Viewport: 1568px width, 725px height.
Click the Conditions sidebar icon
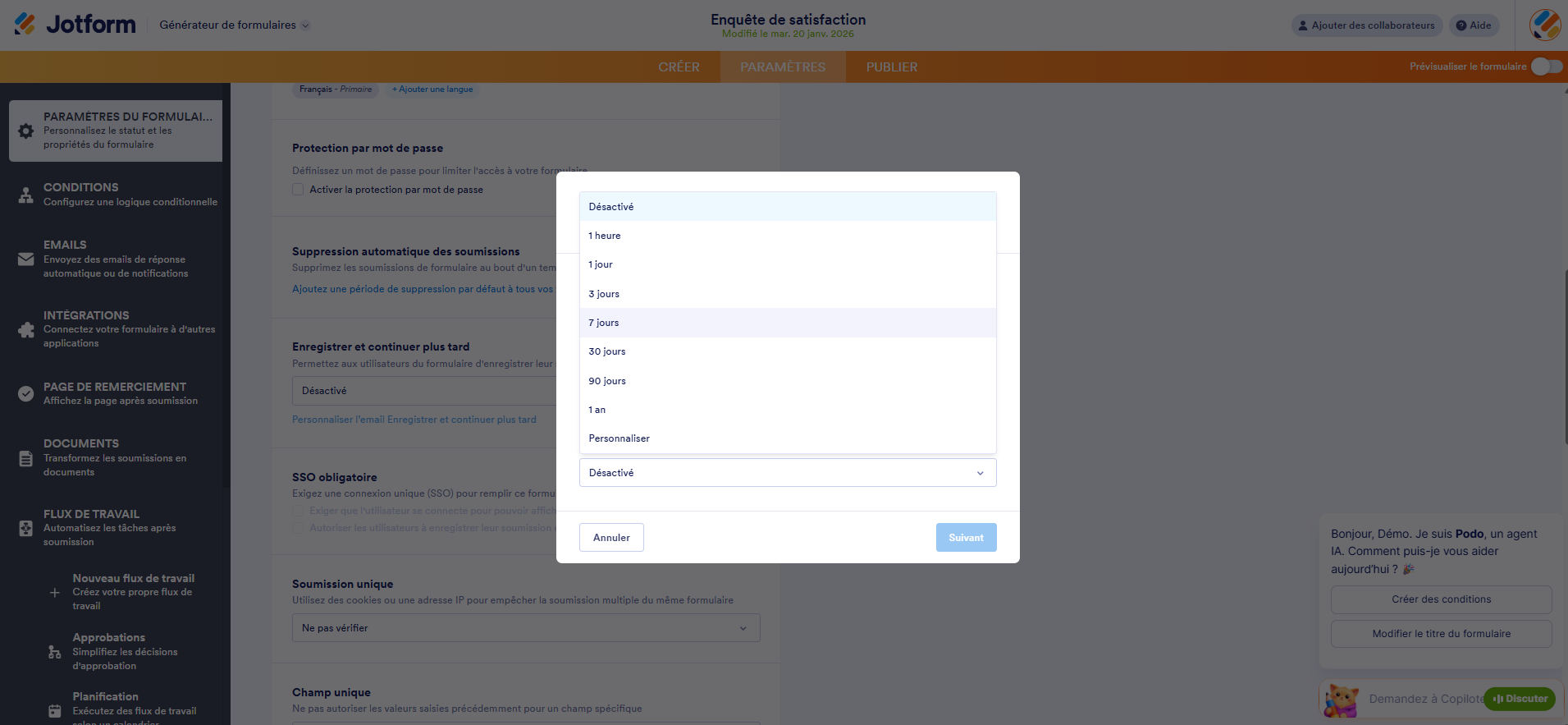coord(26,195)
